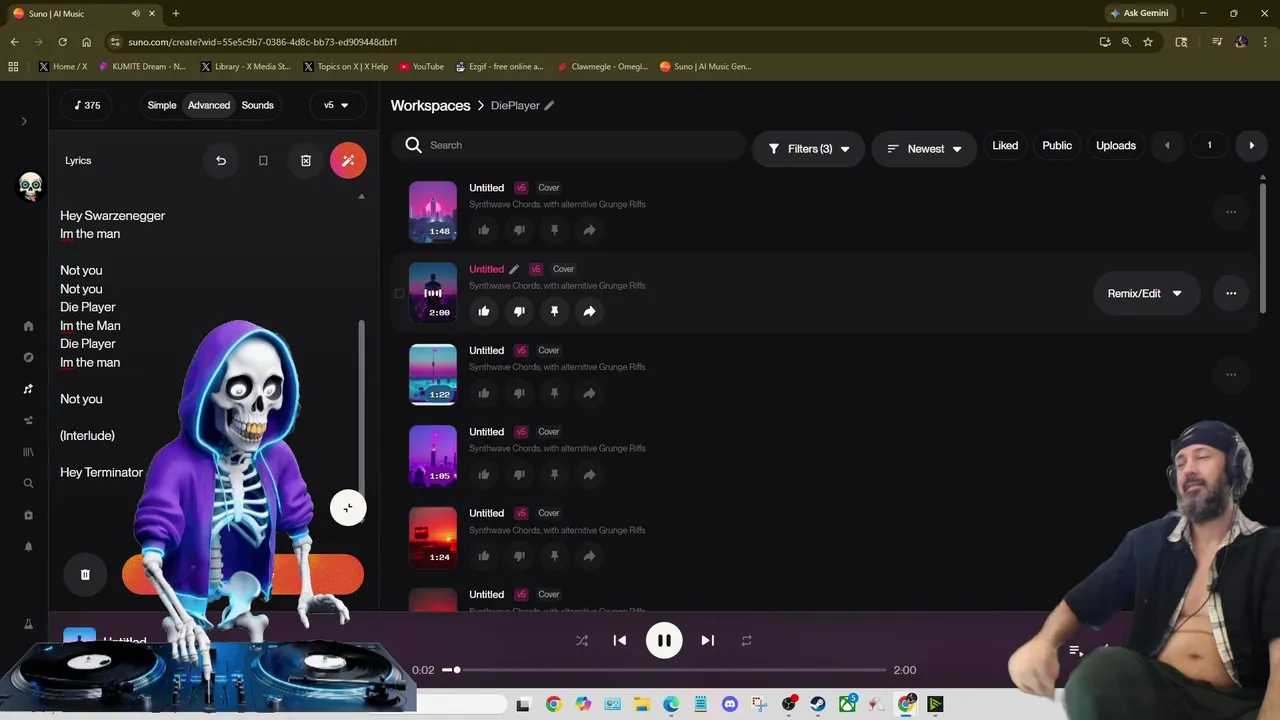This screenshot has width=1280, height=720.
Task: Click the playback progress bar
Action: 664,670
